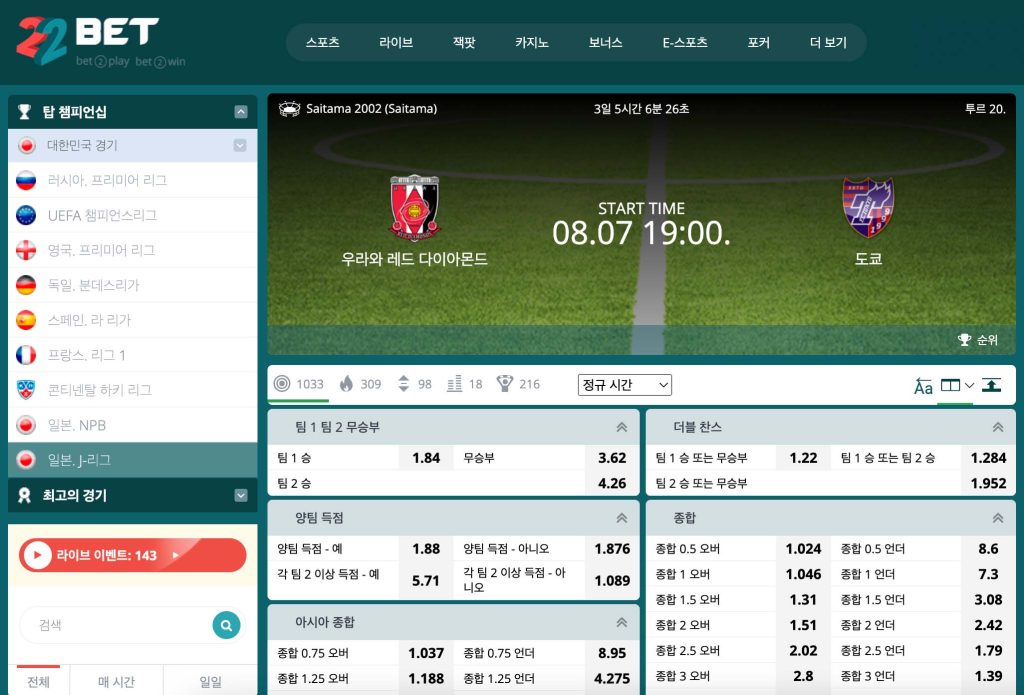
Task: Collapse the 양팀 득점 market
Action: coord(622,518)
